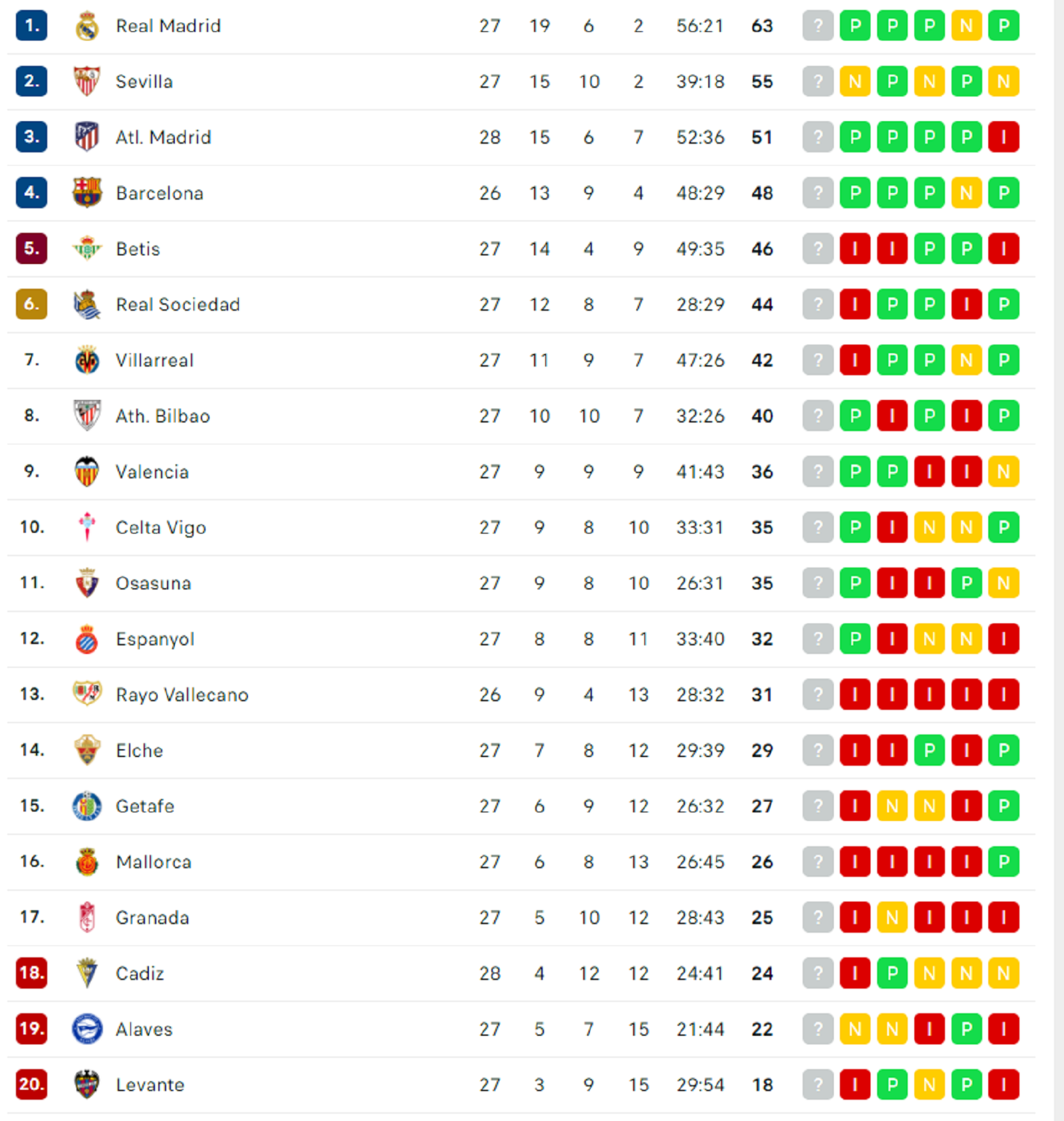Click the Real Madrid club crest
This screenshot has width=1064, height=1121.
(x=86, y=26)
